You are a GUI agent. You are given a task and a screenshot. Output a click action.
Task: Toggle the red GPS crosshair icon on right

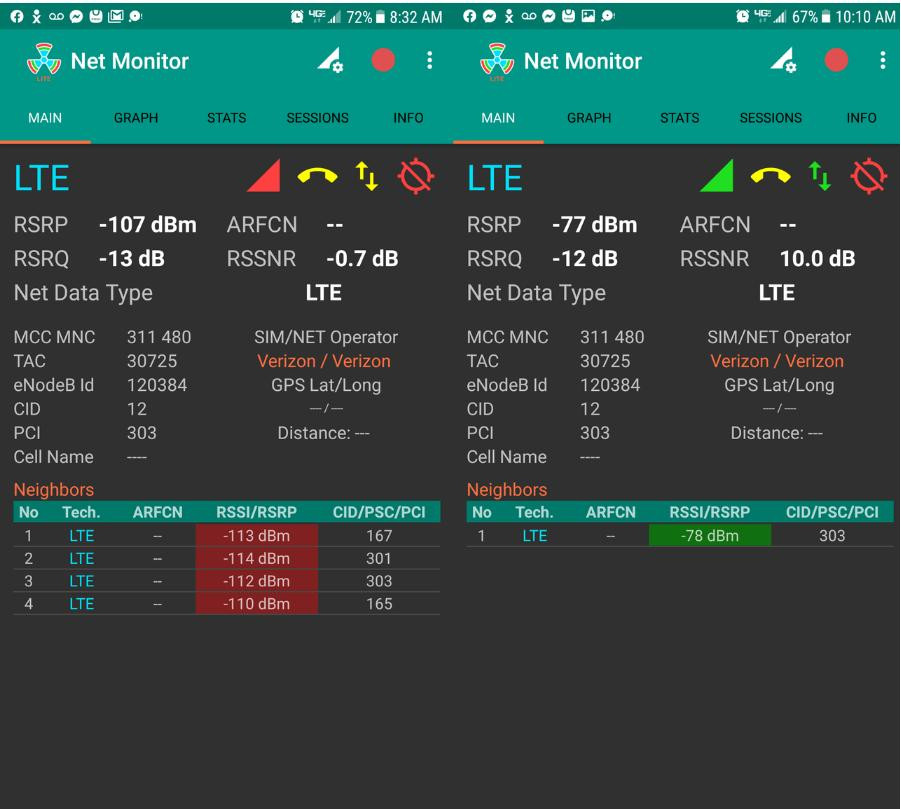click(869, 176)
